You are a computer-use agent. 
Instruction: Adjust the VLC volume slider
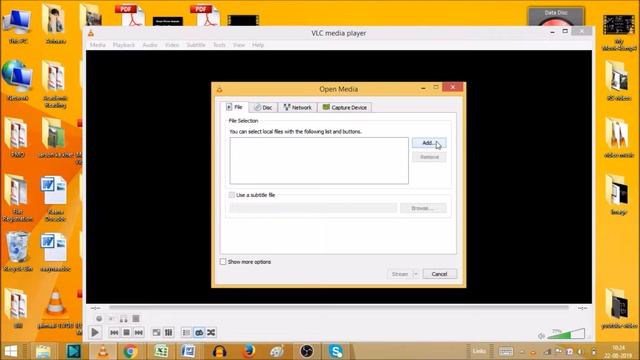click(x=566, y=334)
